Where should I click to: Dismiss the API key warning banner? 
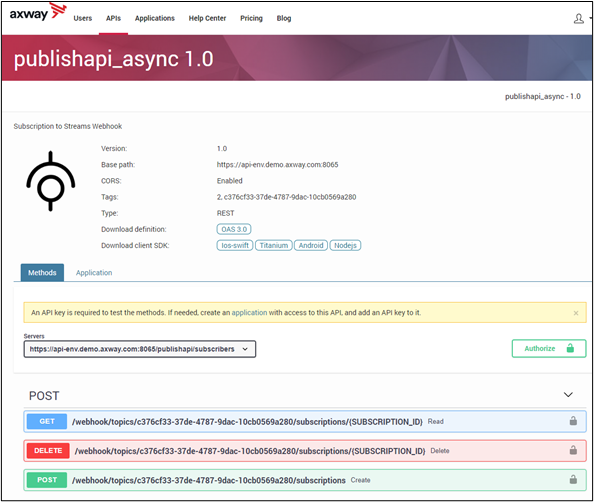pyautogui.click(x=576, y=313)
